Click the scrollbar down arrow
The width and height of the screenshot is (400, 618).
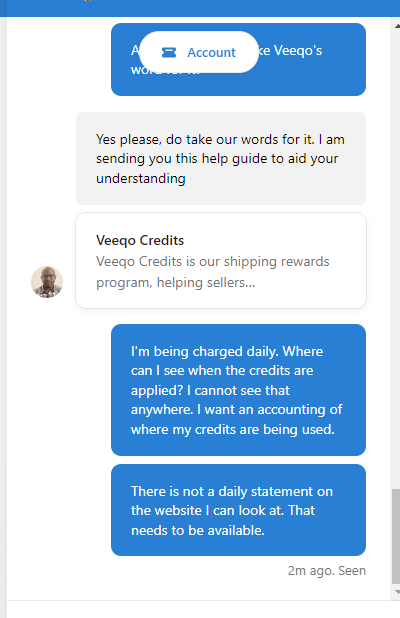click(396, 592)
